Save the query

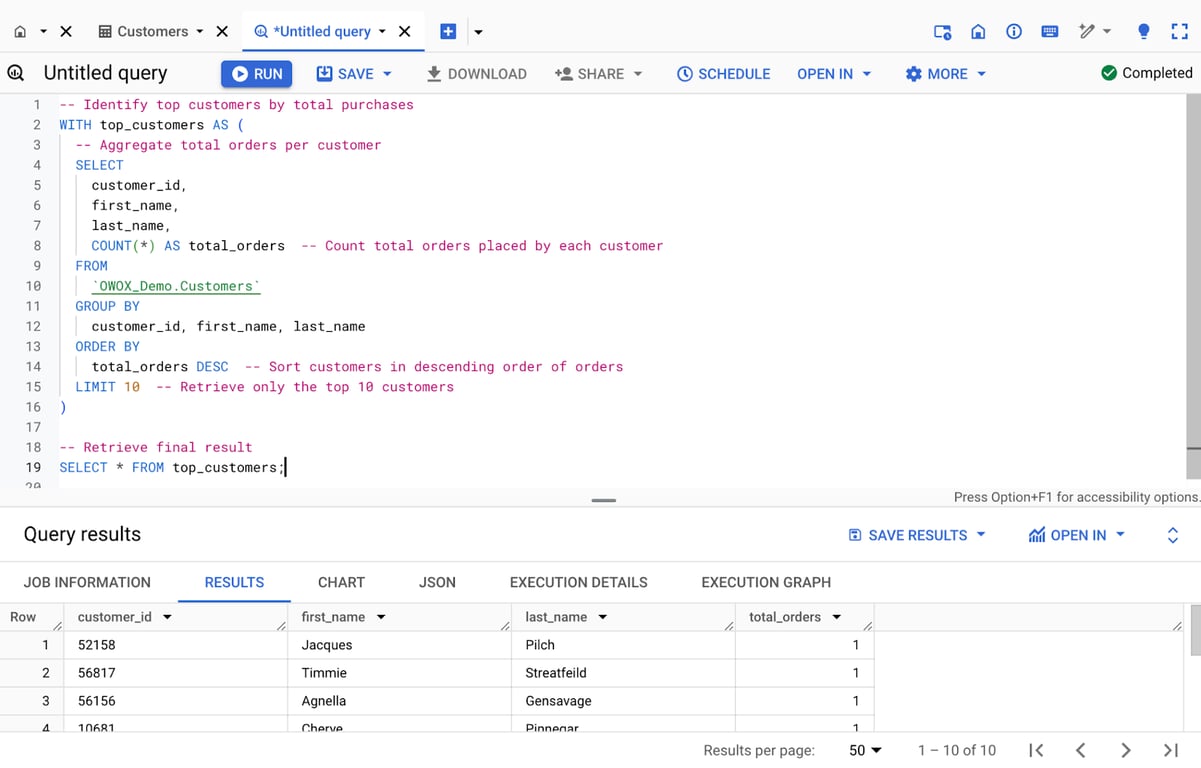click(x=344, y=74)
